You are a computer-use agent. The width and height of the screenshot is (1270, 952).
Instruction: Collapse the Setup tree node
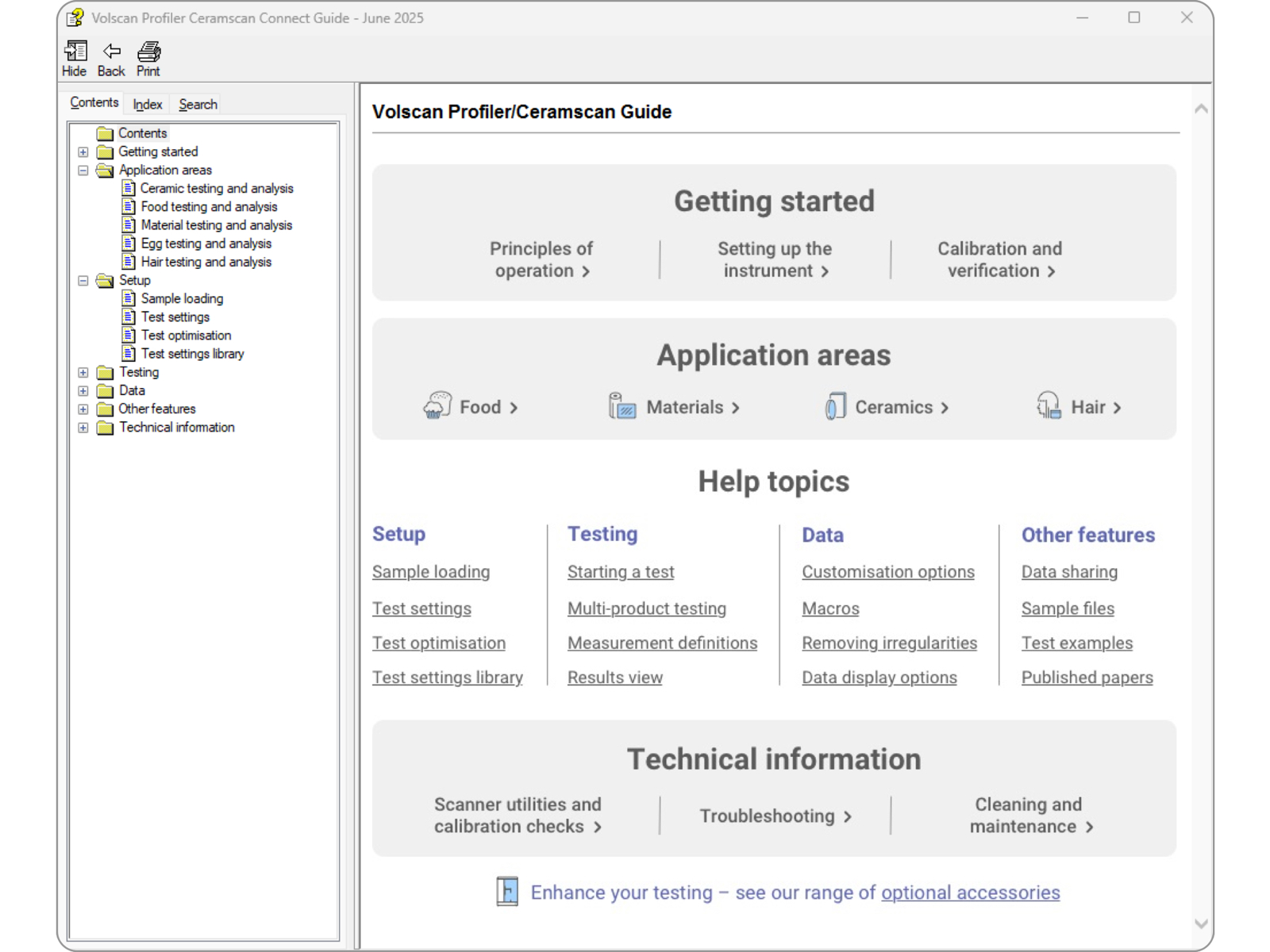(x=83, y=280)
